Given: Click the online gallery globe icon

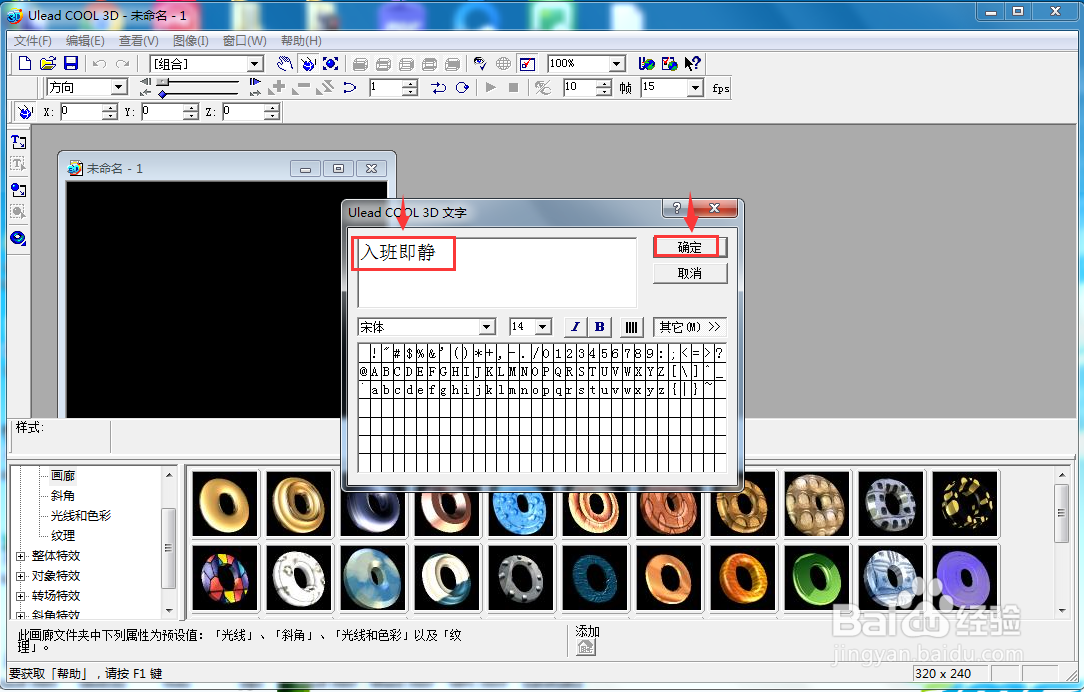Looking at the screenshot, I should [x=669, y=64].
